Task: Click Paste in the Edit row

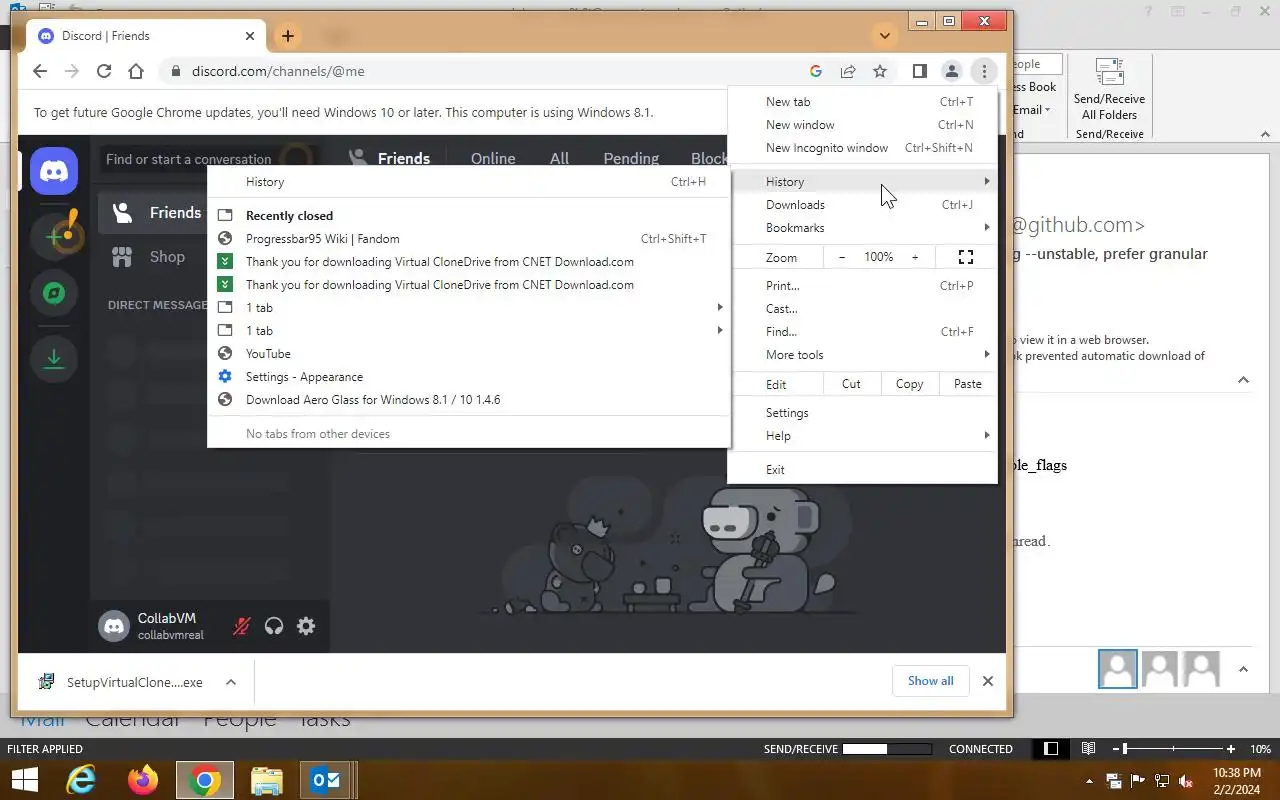Action: pyautogui.click(x=967, y=384)
